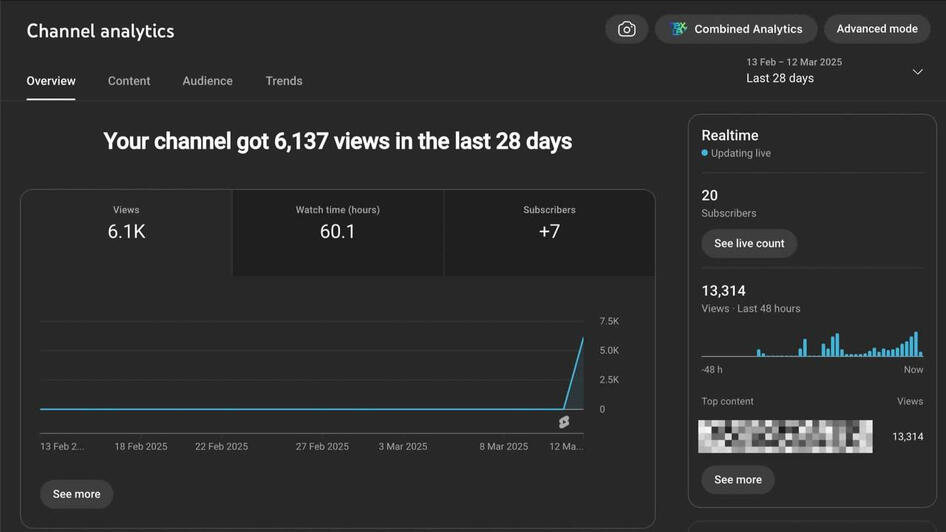Click the realtime 48-hour views bar chart
Image resolution: width=946 pixels, height=532 pixels.
coord(812,344)
